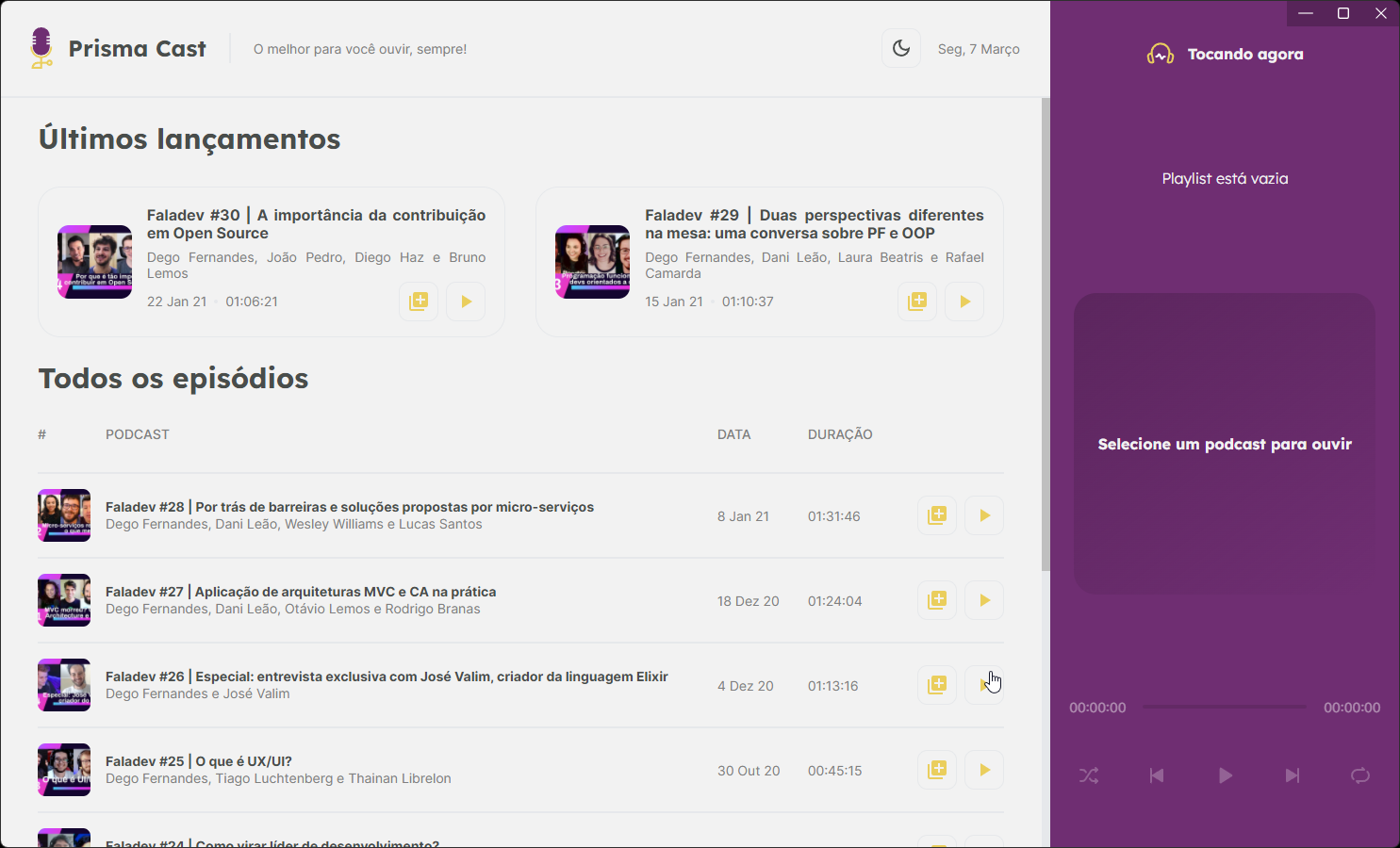The height and width of the screenshot is (848, 1400).
Task: Click the headphones icon beside Tocando agora
Action: pyautogui.click(x=1161, y=54)
